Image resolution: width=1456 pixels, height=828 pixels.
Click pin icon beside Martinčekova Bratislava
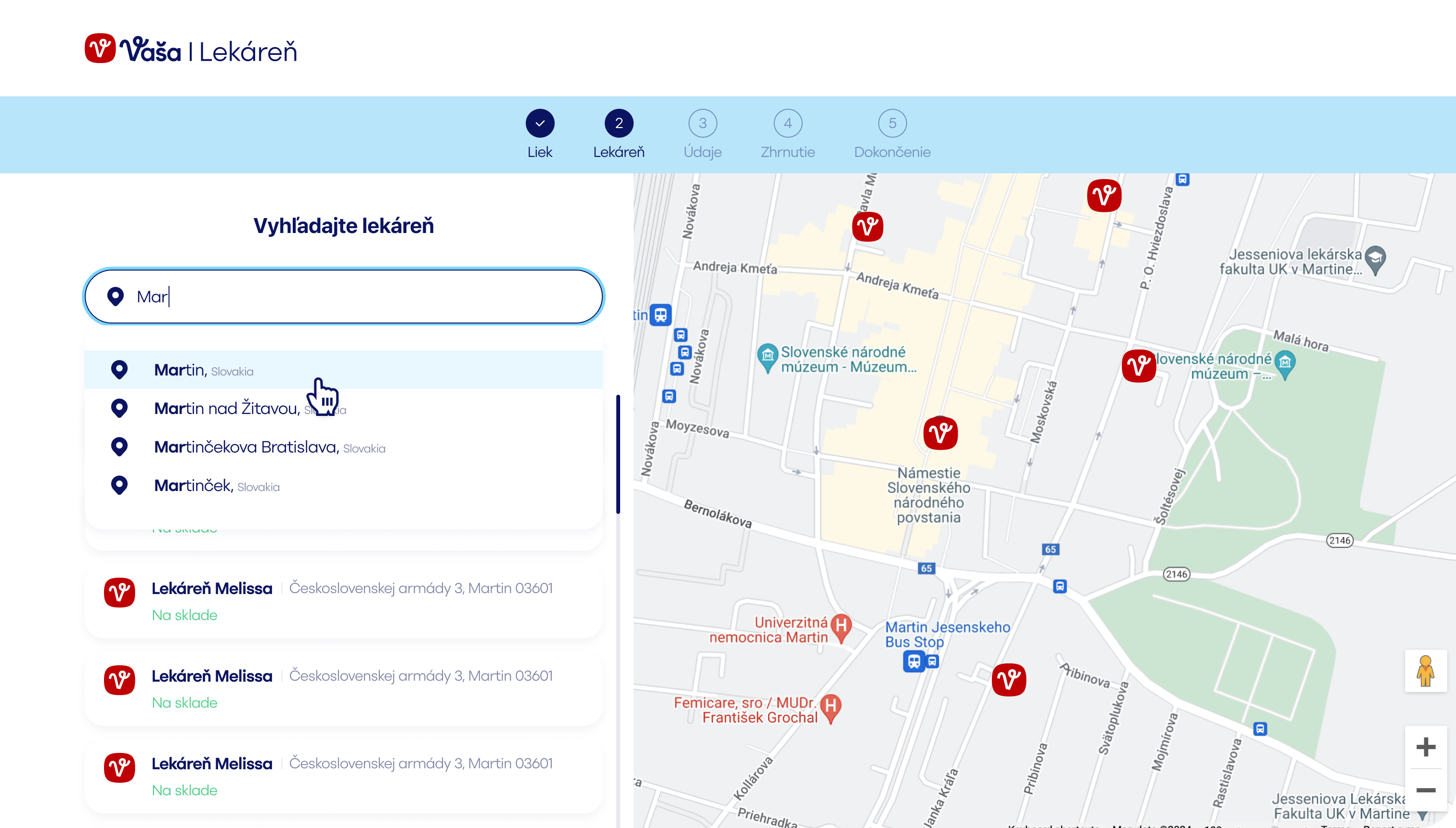tap(119, 447)
